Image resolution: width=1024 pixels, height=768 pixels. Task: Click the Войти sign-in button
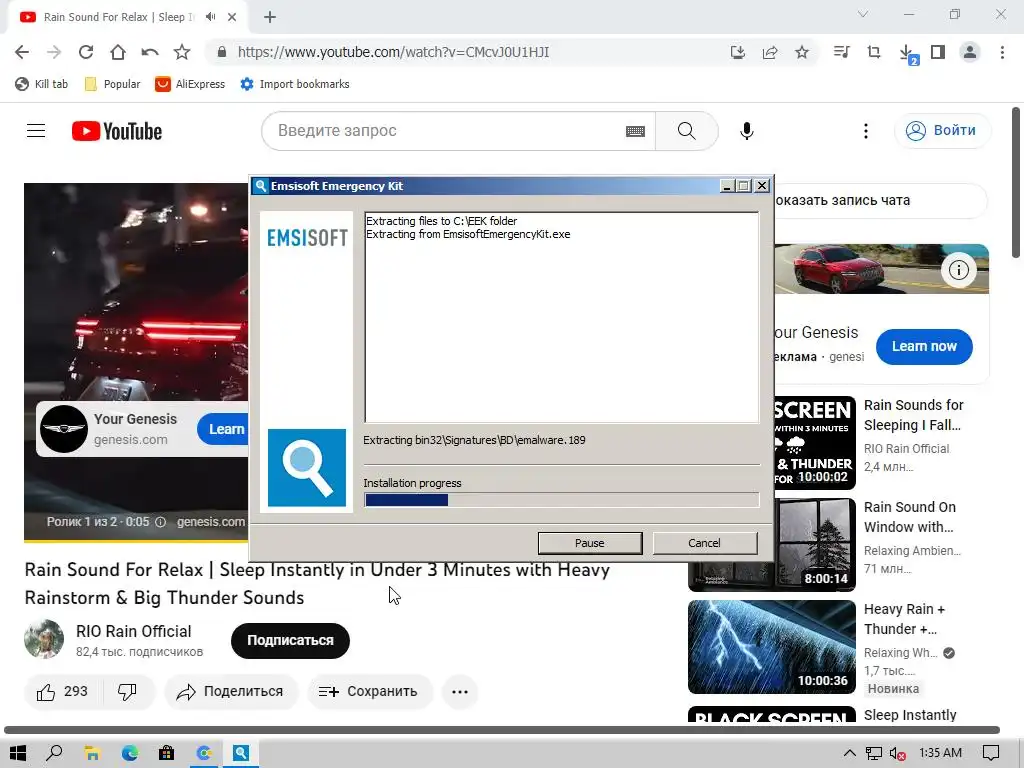coord(942,131)
